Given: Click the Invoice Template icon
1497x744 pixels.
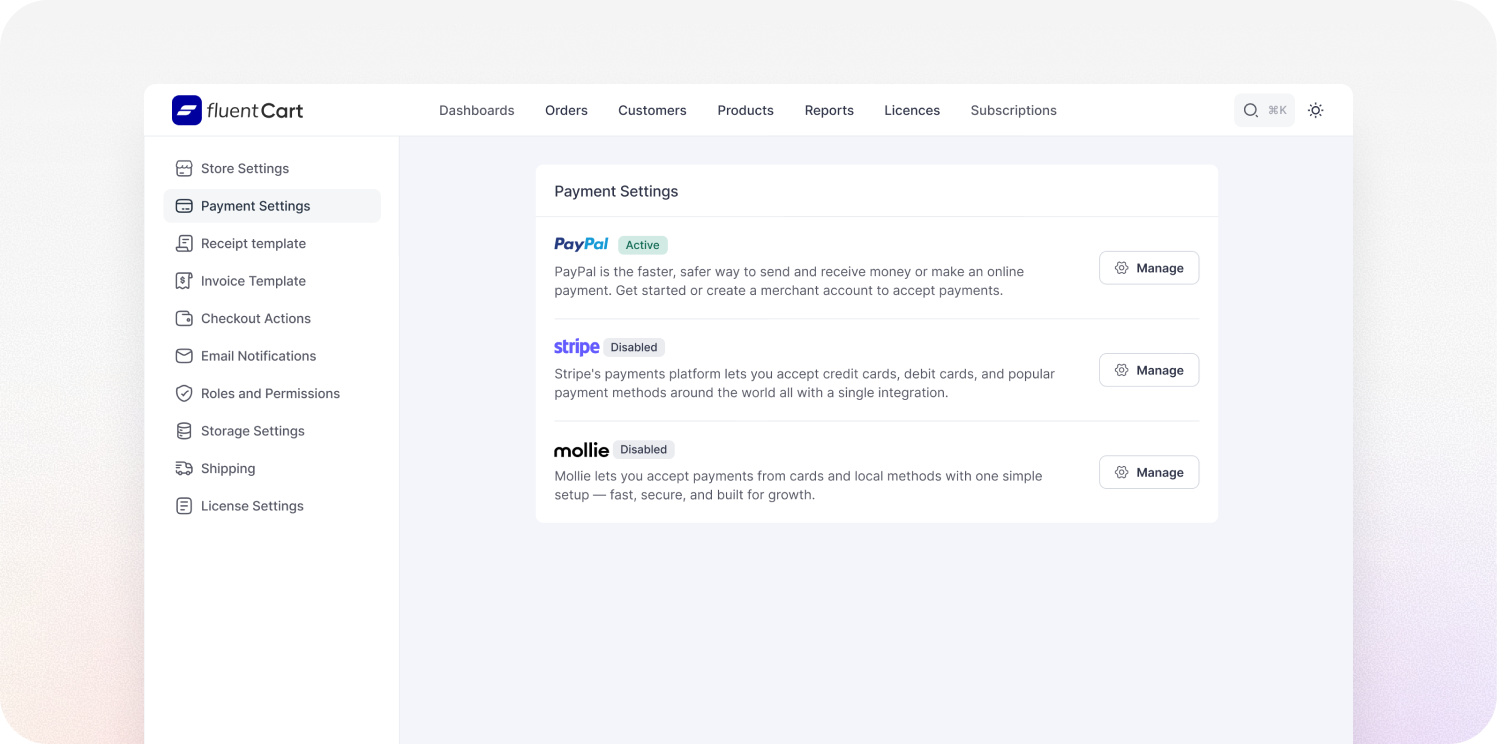Looking at the screenshot, I should point(184,281).
